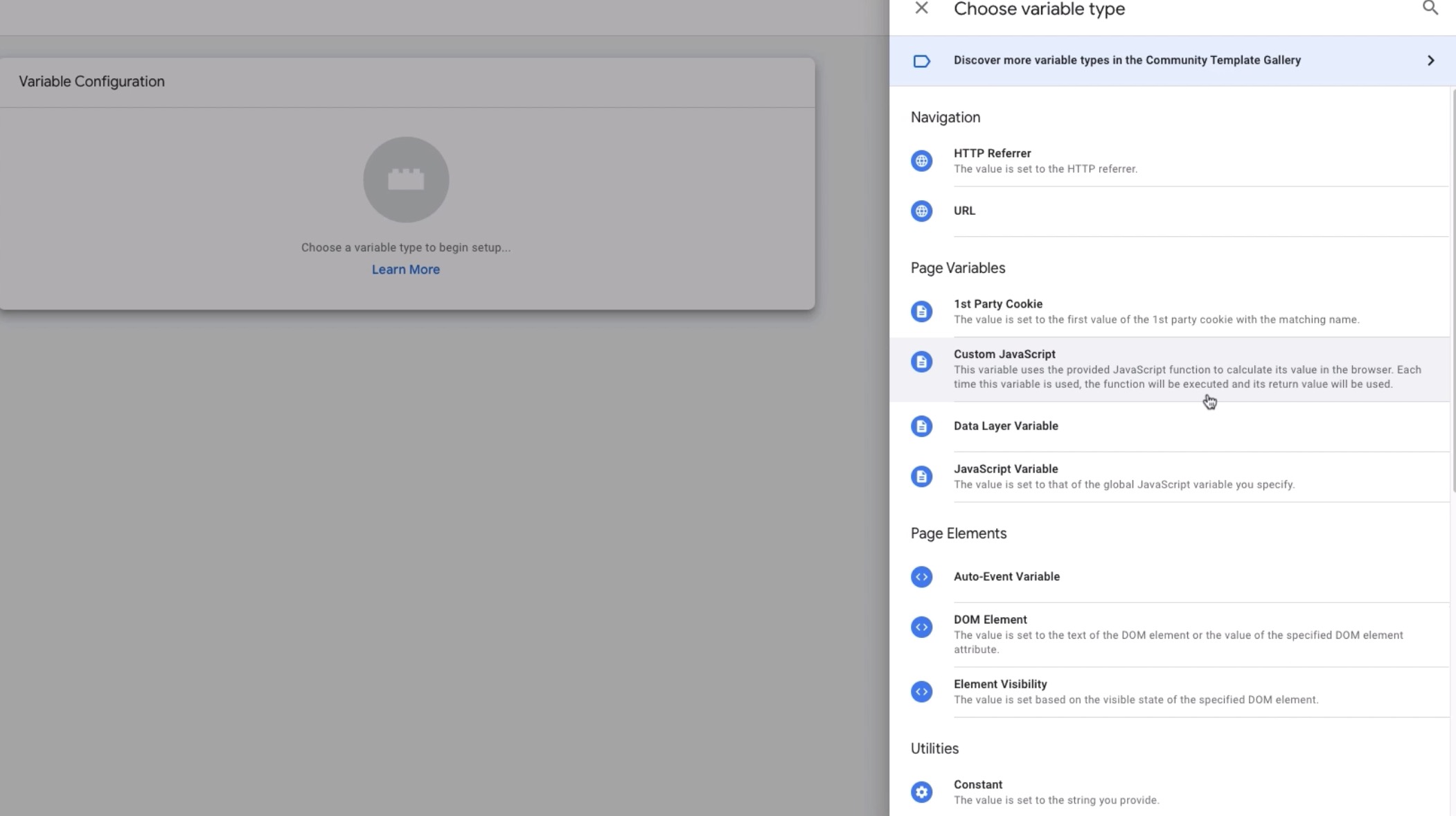Click the Constant gear icon
This screenshot has height=816, width=1456.
(x=921, y=792)
